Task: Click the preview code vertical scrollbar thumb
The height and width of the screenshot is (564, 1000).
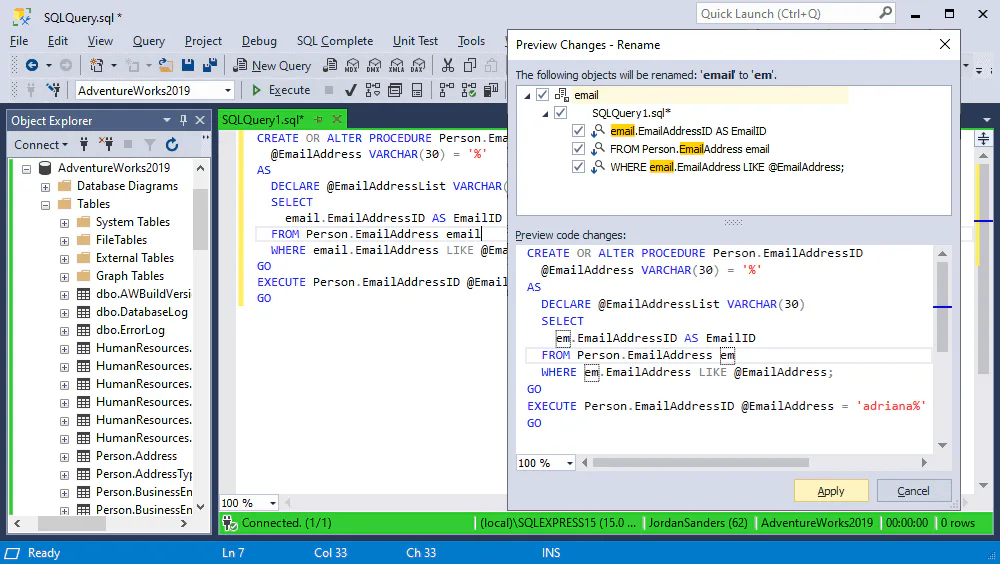Action: coord(942,306)
